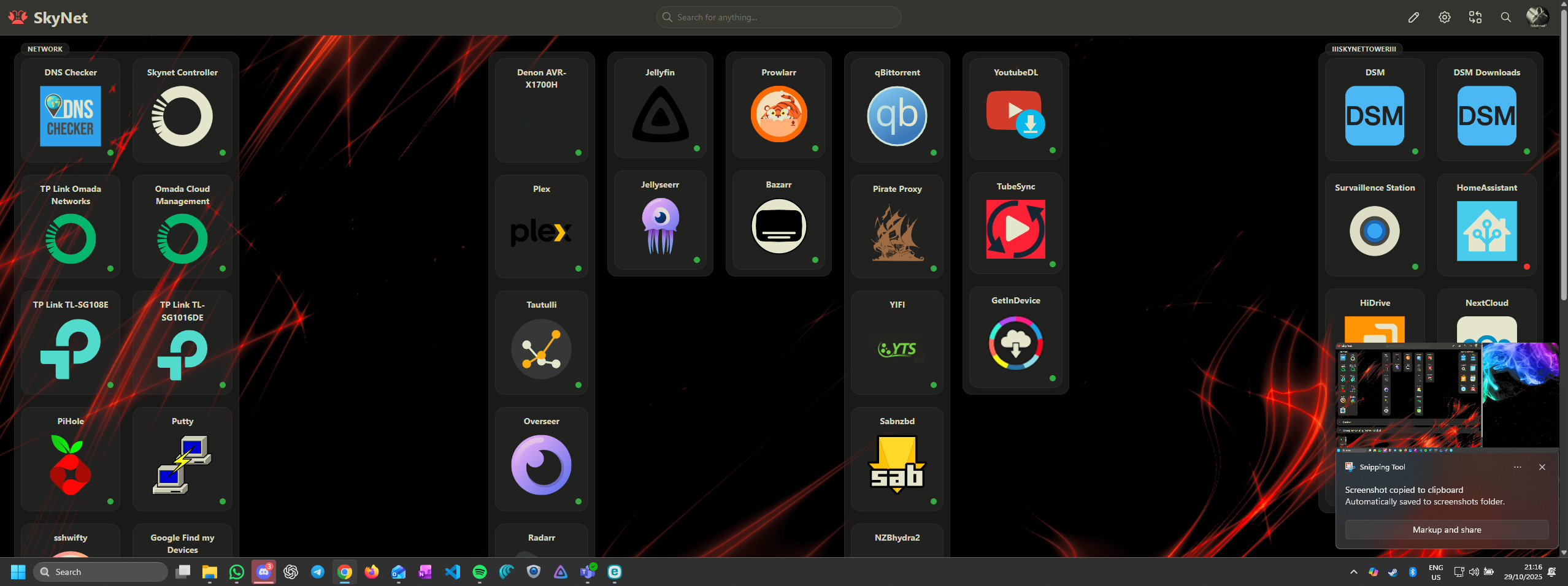1568x586 pixels.
Task: Open the Prowlarr tile
Action: pos(778,108)
